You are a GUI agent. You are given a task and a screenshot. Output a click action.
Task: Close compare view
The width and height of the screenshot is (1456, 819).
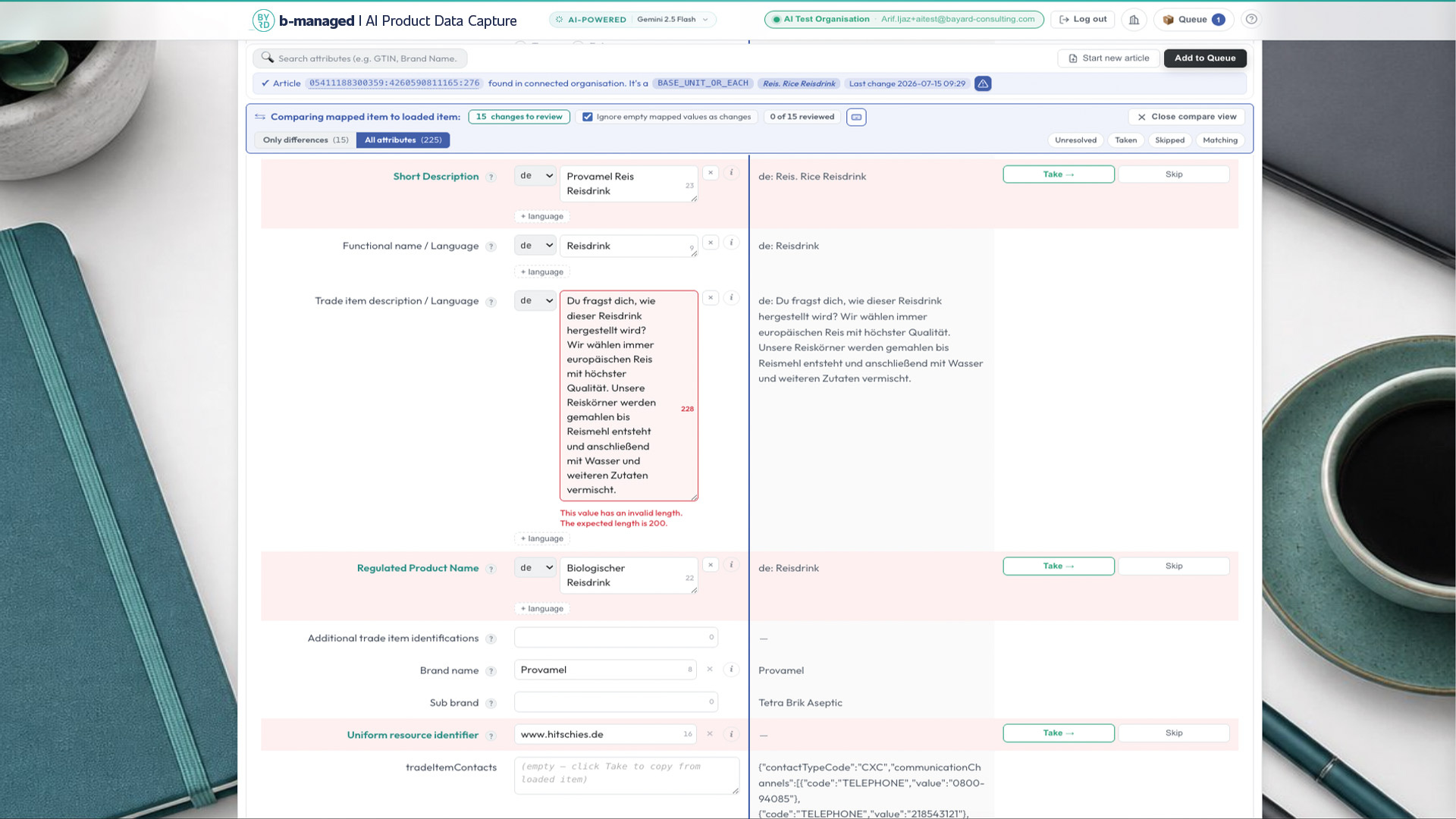(x=1187, y=117)
